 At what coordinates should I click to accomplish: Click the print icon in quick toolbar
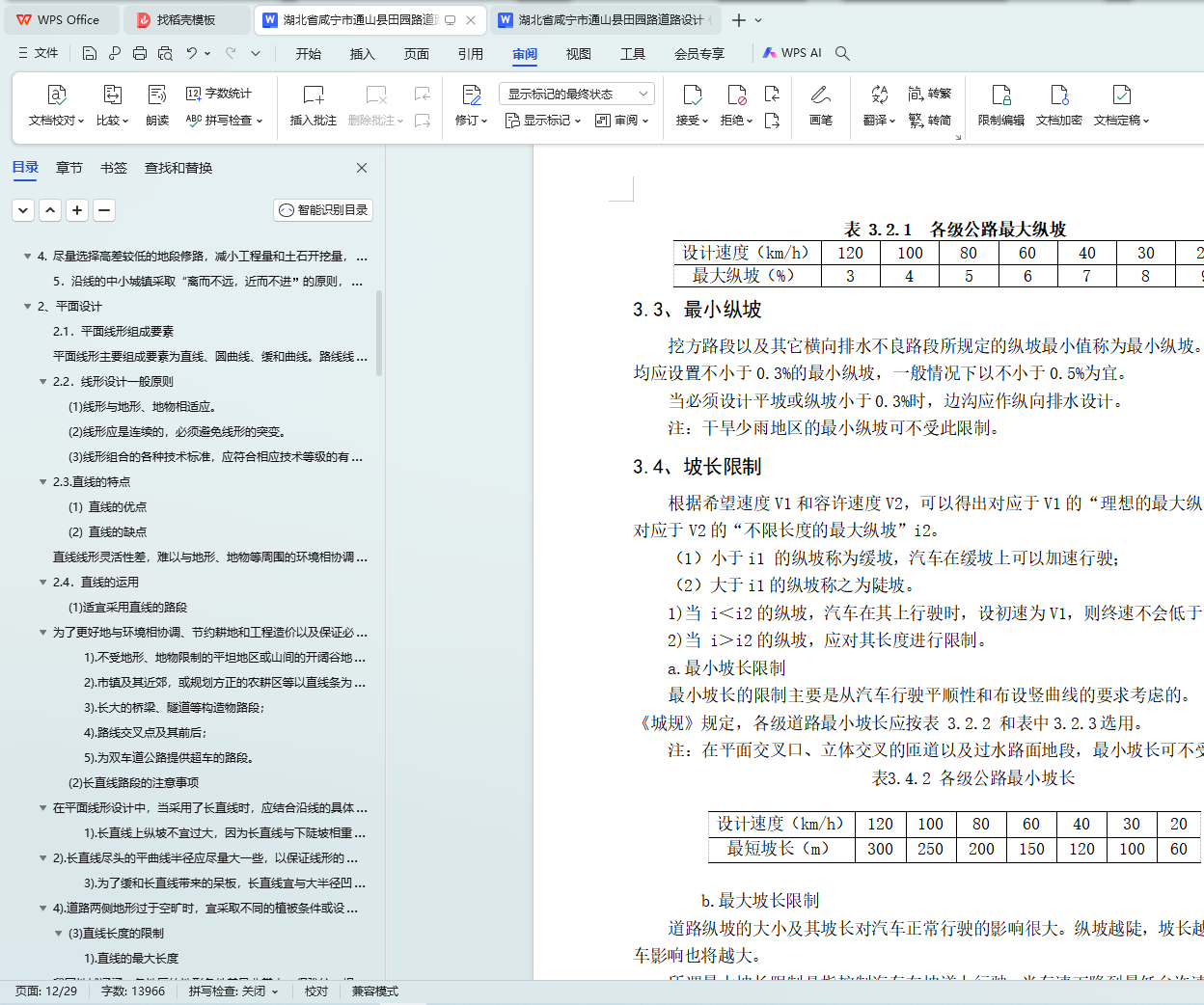pos(140,53)
